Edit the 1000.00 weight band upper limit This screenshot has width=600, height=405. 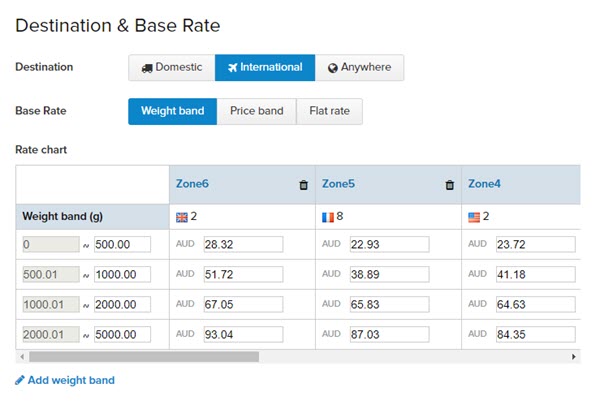122,274
